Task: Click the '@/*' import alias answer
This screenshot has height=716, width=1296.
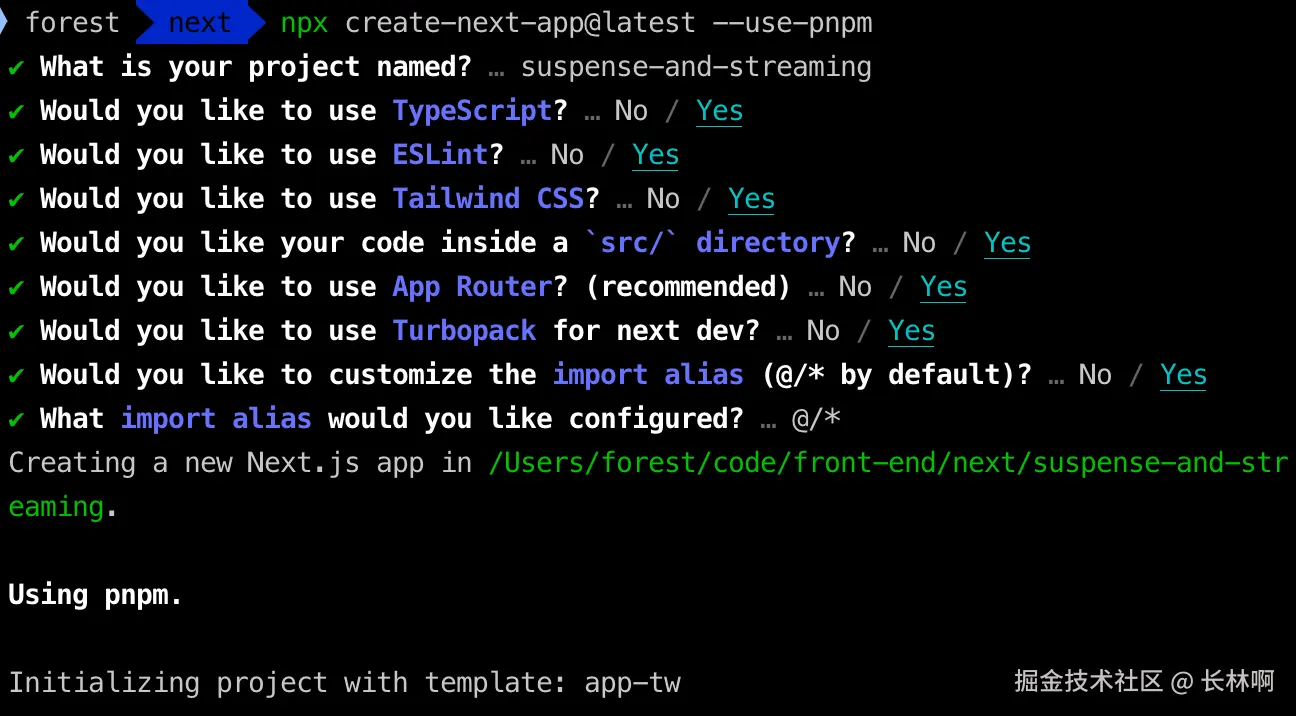Action: 817,419
